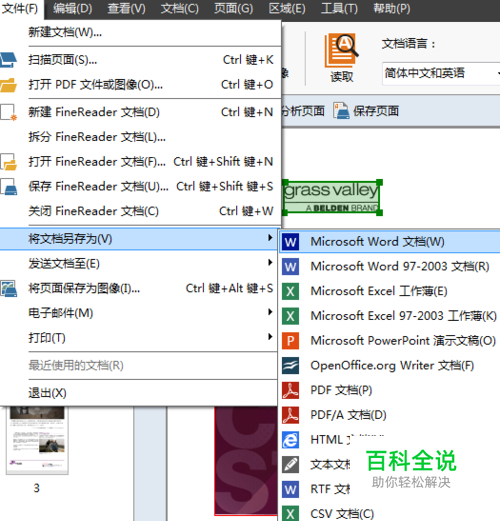Click the 读取 (Read) toolbar icon
The image size is (500, 521).
coord(341,50)
